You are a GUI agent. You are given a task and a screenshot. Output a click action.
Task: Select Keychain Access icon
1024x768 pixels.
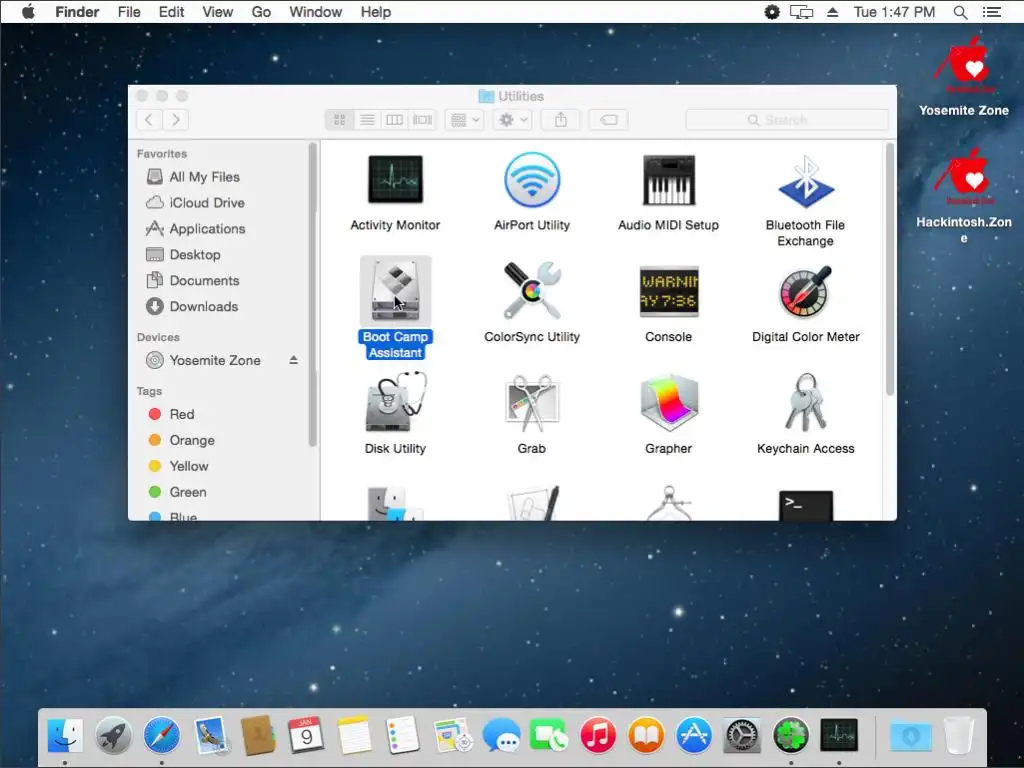click(x=805, y=402)
